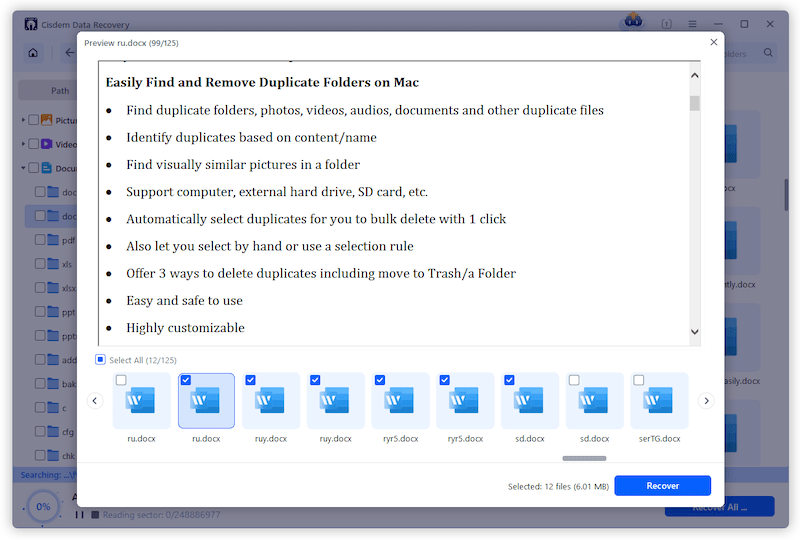Image resolution: width=800 pixels, height=540 pixels.
Task: Check the Pictures category checkbox
Action: [34, 120]
